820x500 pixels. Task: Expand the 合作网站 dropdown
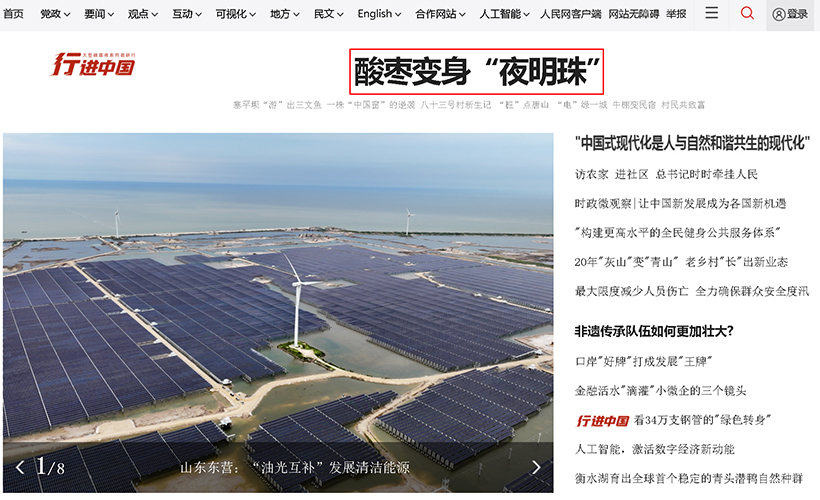441,14
